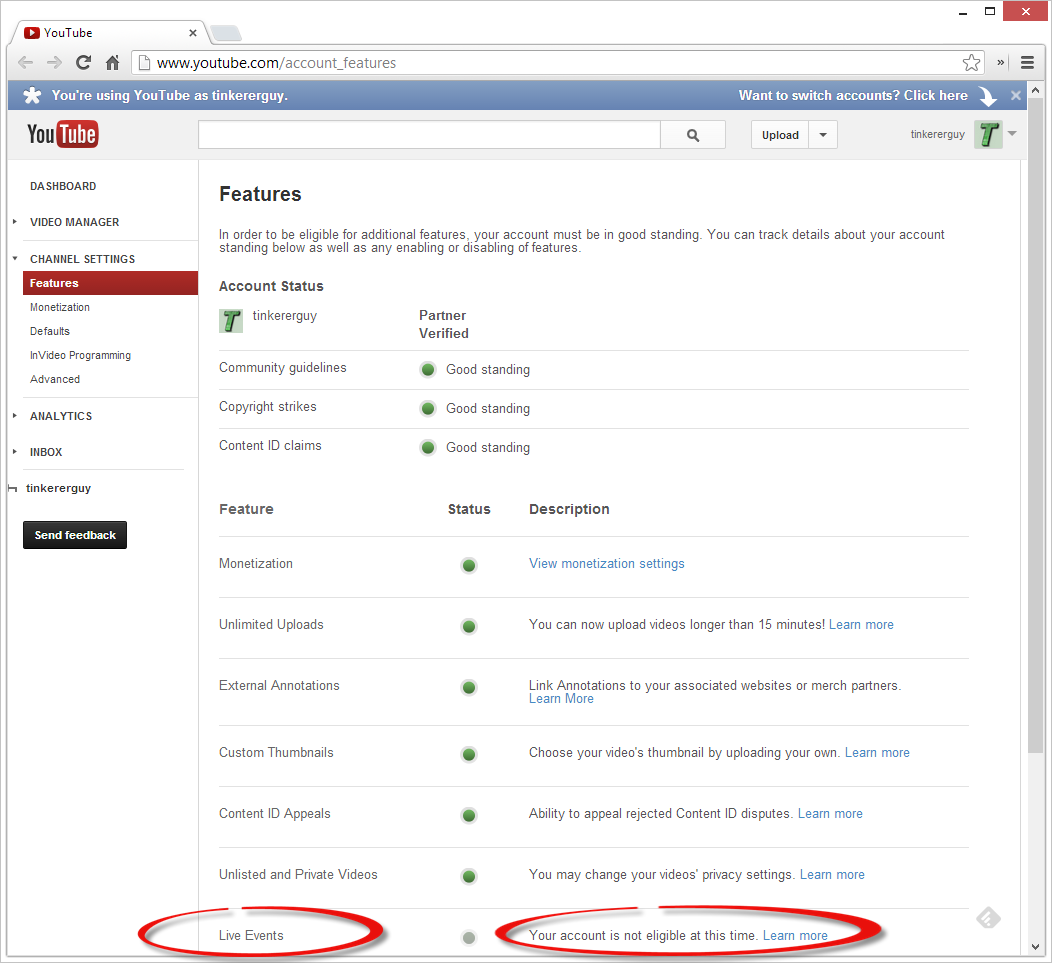This screenshot has height=963, width=1052.
Task: Click the Content ID claims green status dot
Action: pyautogui.click(x=427, y=447)
